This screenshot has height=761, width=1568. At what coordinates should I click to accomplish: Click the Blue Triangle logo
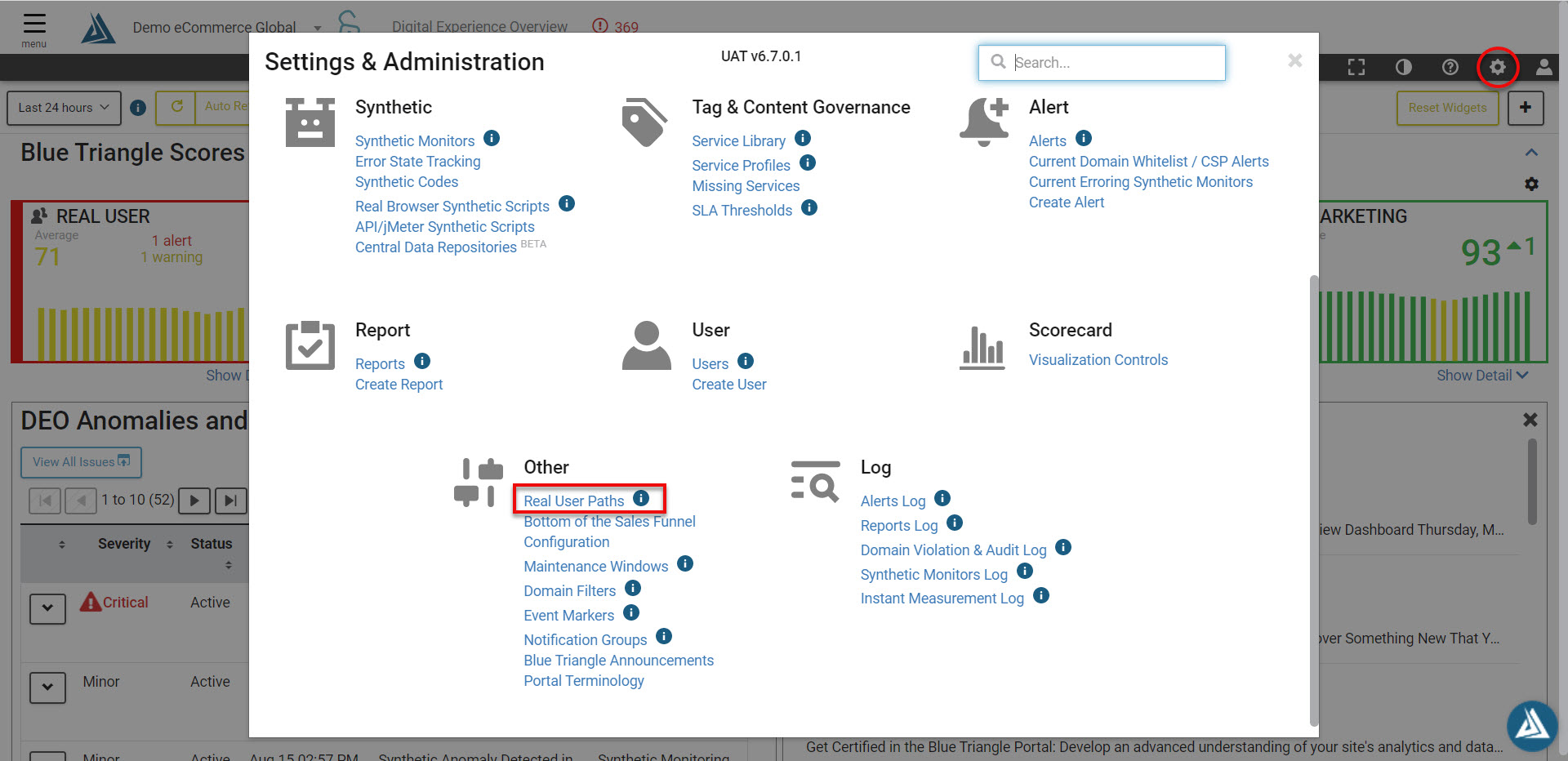point(98,29)
